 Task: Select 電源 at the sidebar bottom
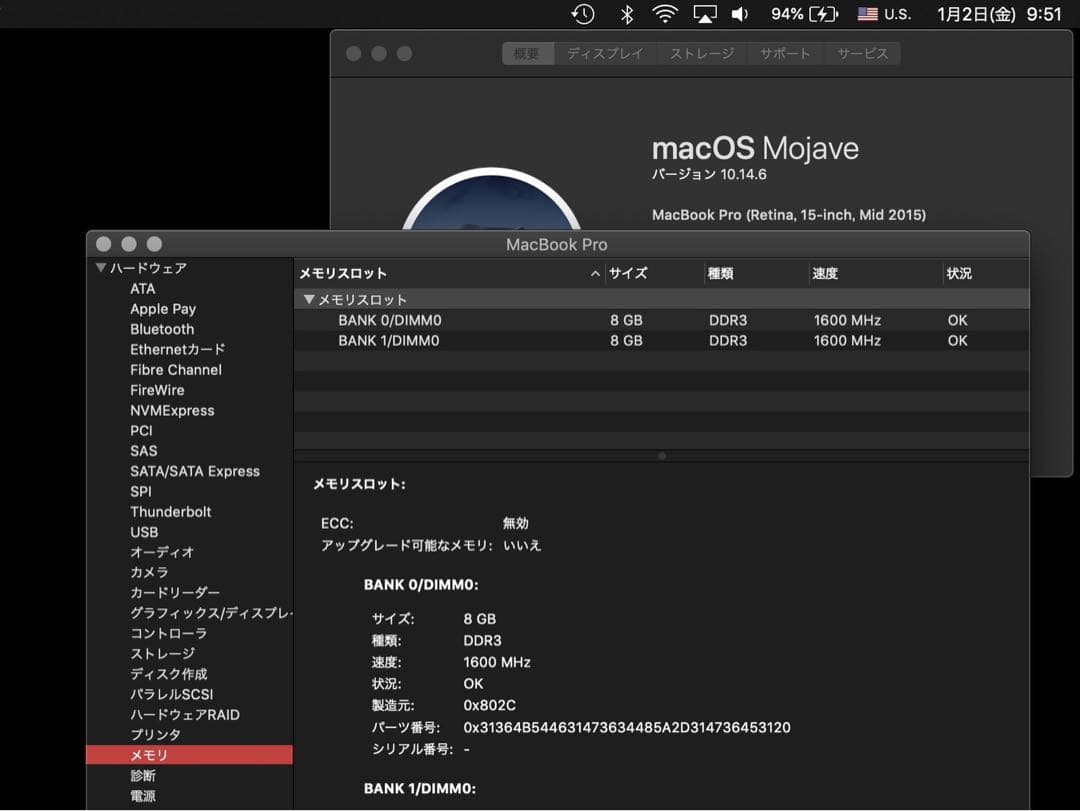coord(144,796)
